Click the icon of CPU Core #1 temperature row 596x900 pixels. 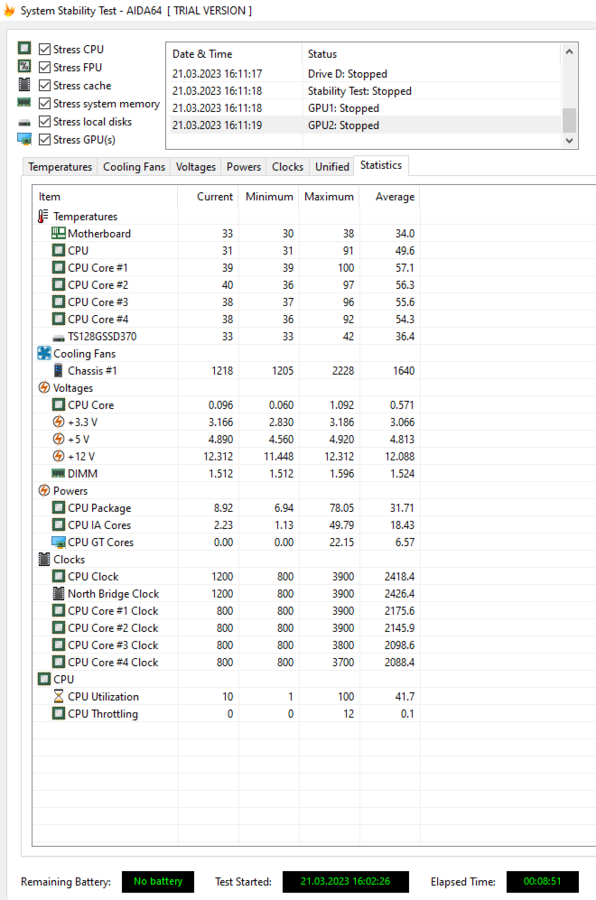click(58, 267)
